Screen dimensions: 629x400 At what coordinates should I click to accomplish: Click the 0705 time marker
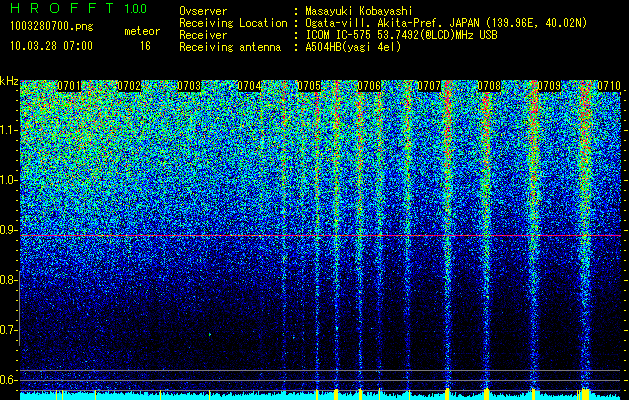coord(309,86)
